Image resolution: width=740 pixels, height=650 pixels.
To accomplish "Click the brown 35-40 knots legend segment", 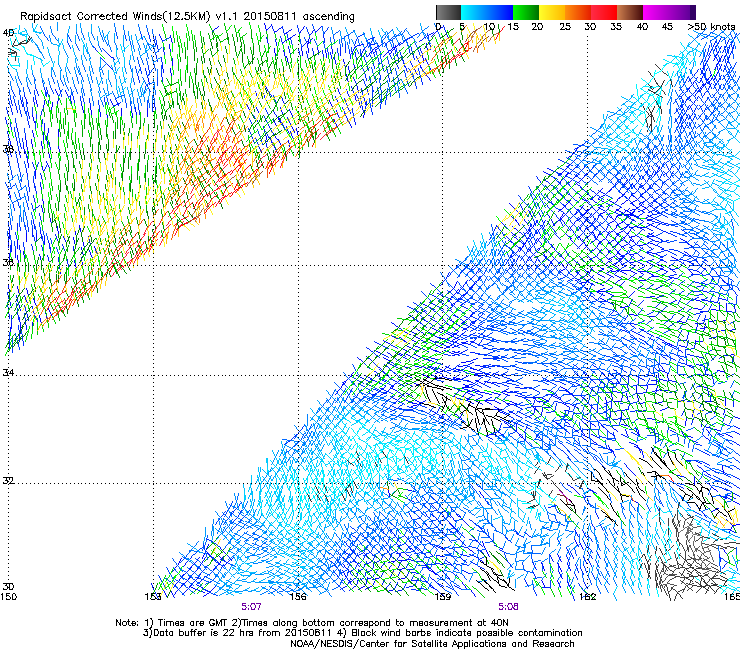I will point(630,12).
